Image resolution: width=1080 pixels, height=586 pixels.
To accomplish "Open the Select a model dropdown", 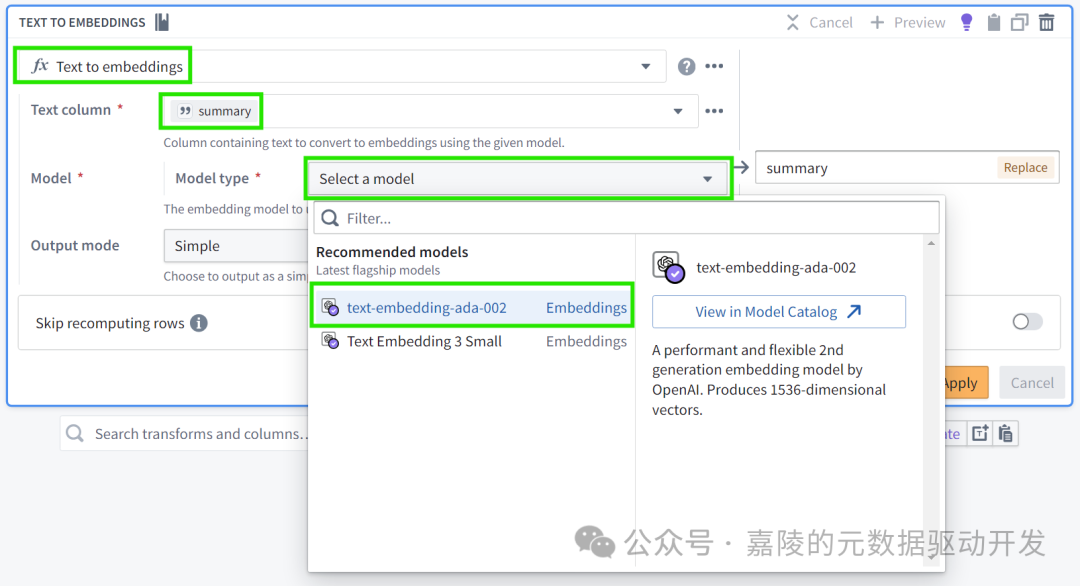I will (x=518, y=179).
